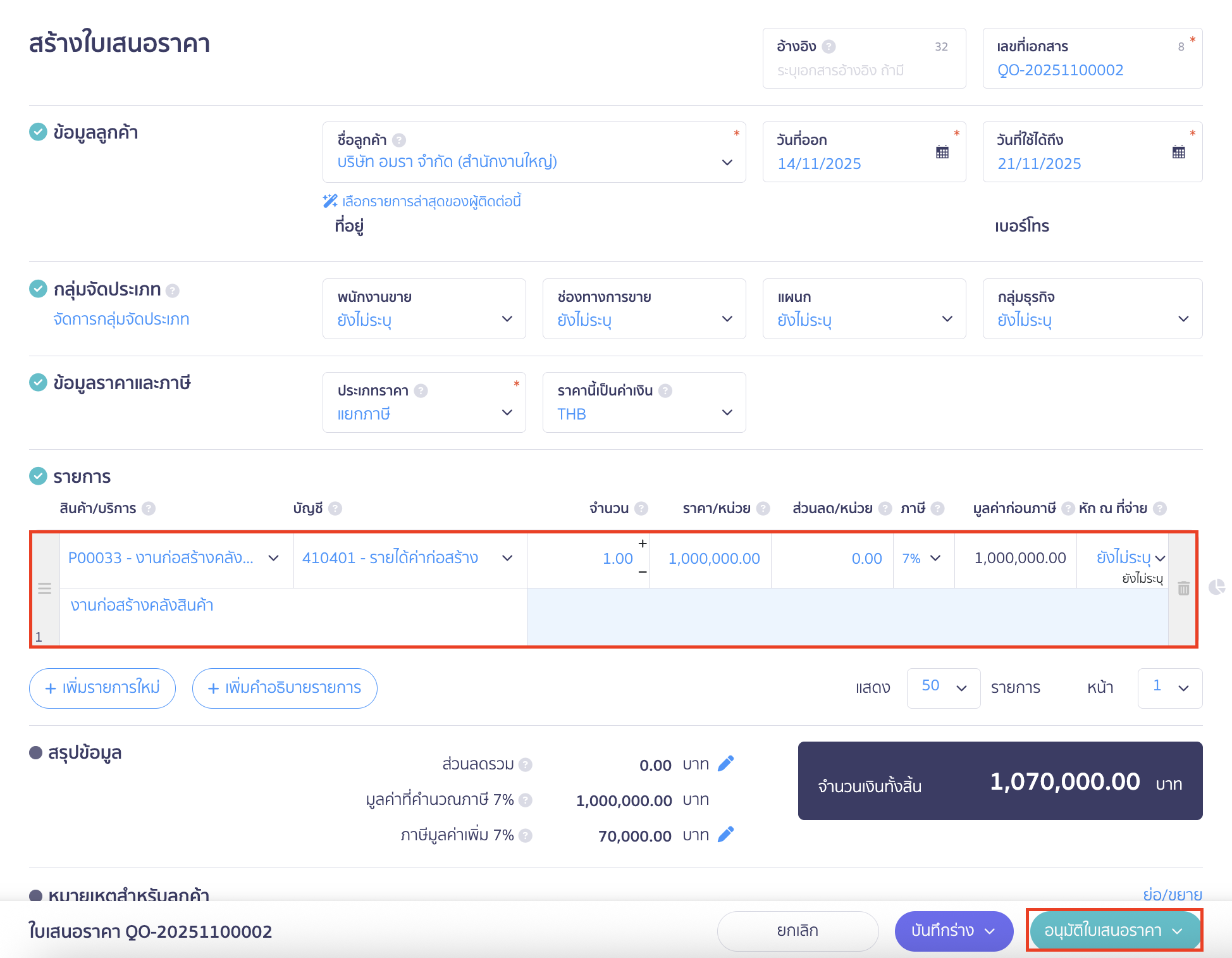The height and width of the screenshot is (958, 1232).
Task: Click the trash icon to delete row 1
Action: (1183, 588)
